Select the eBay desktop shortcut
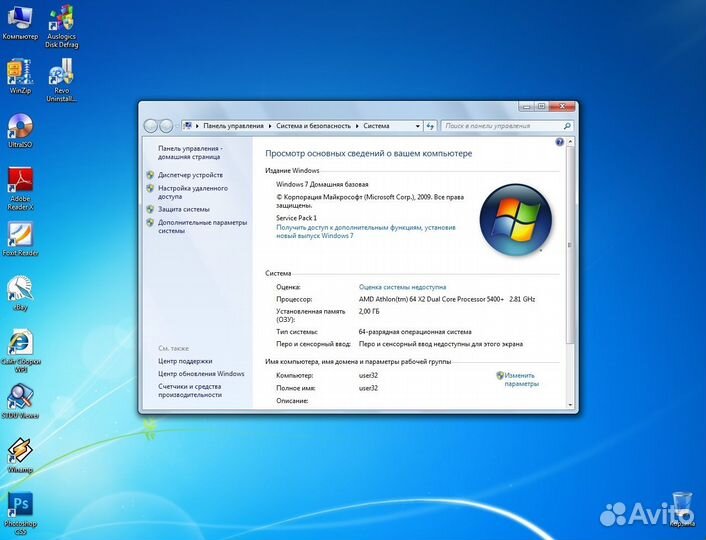The image size is (706, 540). coord(20,294)
